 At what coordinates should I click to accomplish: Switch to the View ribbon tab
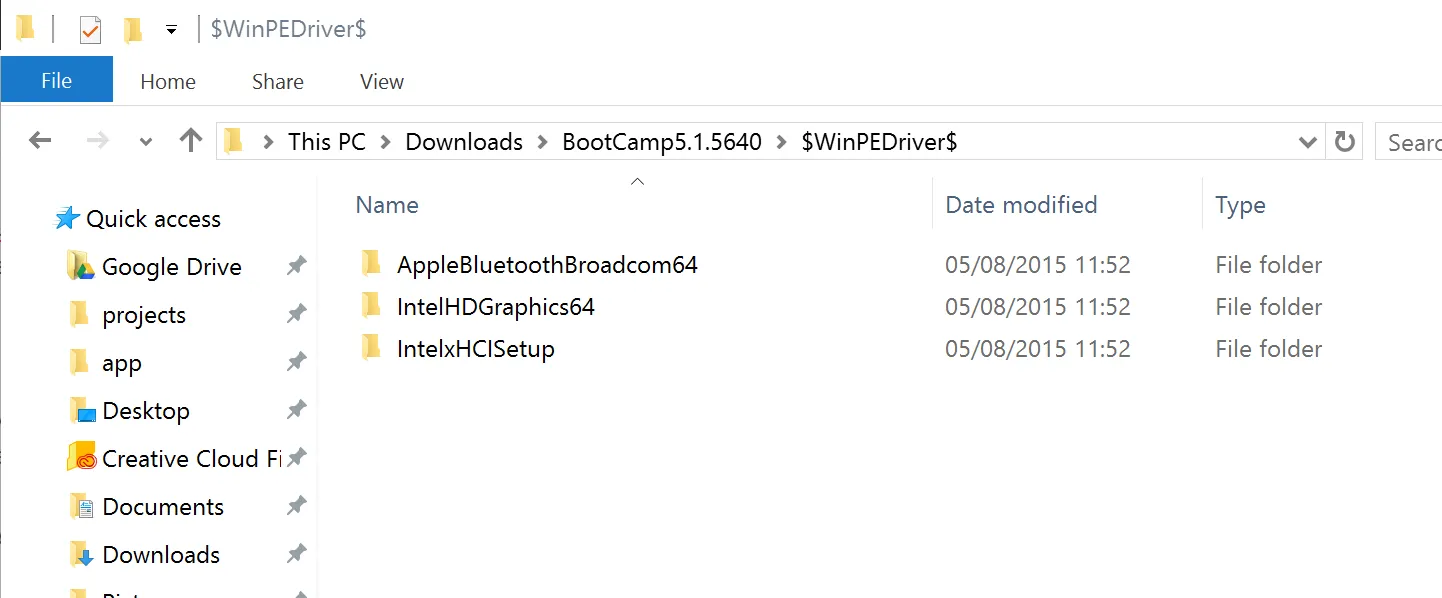click(381, 82)
